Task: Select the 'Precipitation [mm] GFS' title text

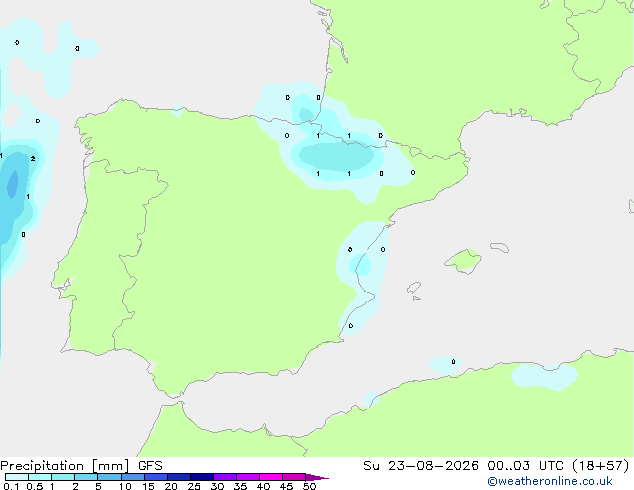Action: point(81,466)
